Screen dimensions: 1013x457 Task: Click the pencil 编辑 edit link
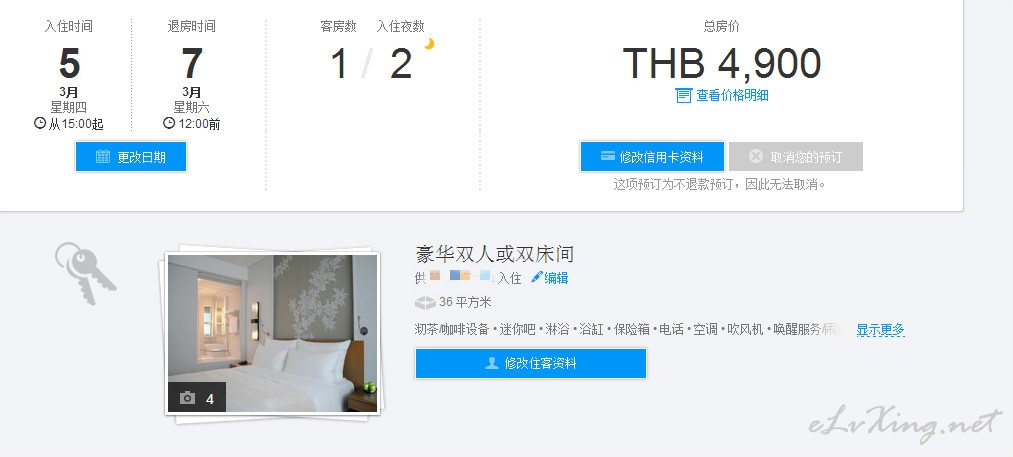550,278
